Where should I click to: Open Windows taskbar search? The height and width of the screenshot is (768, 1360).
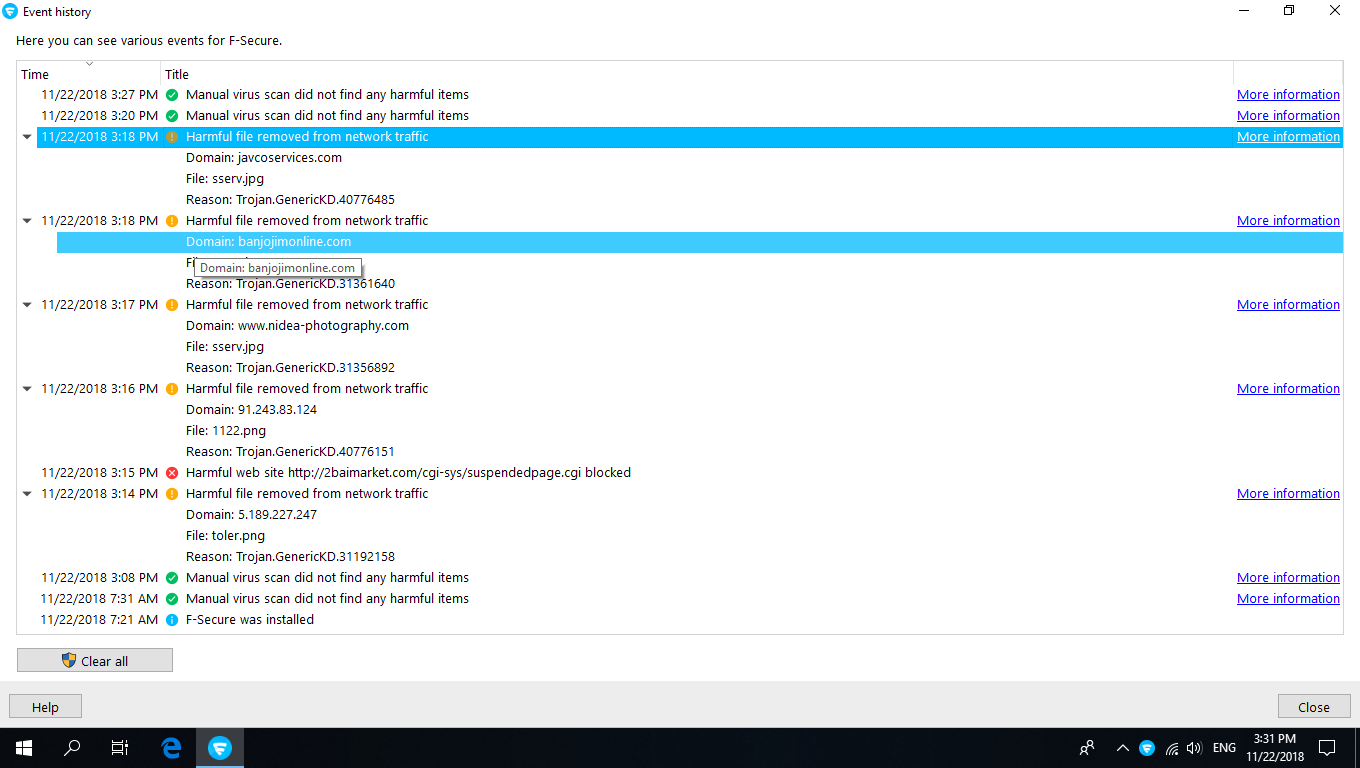click(72, 747)
